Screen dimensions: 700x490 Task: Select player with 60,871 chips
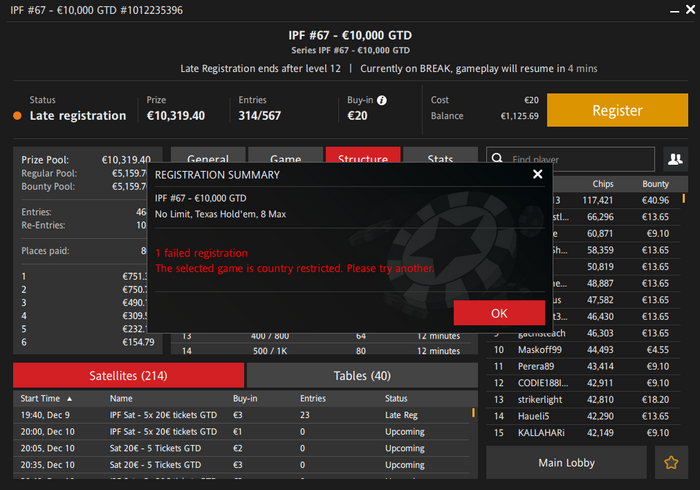[x=616, y=233]
